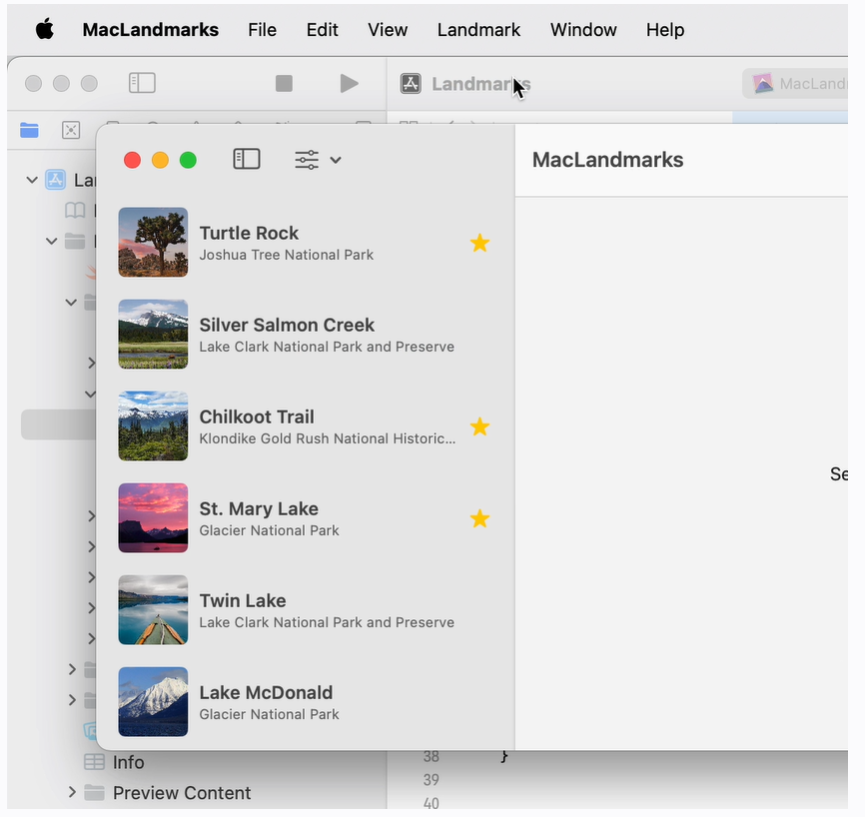Click the "St. Mary Lake" landmark name
The image size is (865, 817).
tap(259, 509)
